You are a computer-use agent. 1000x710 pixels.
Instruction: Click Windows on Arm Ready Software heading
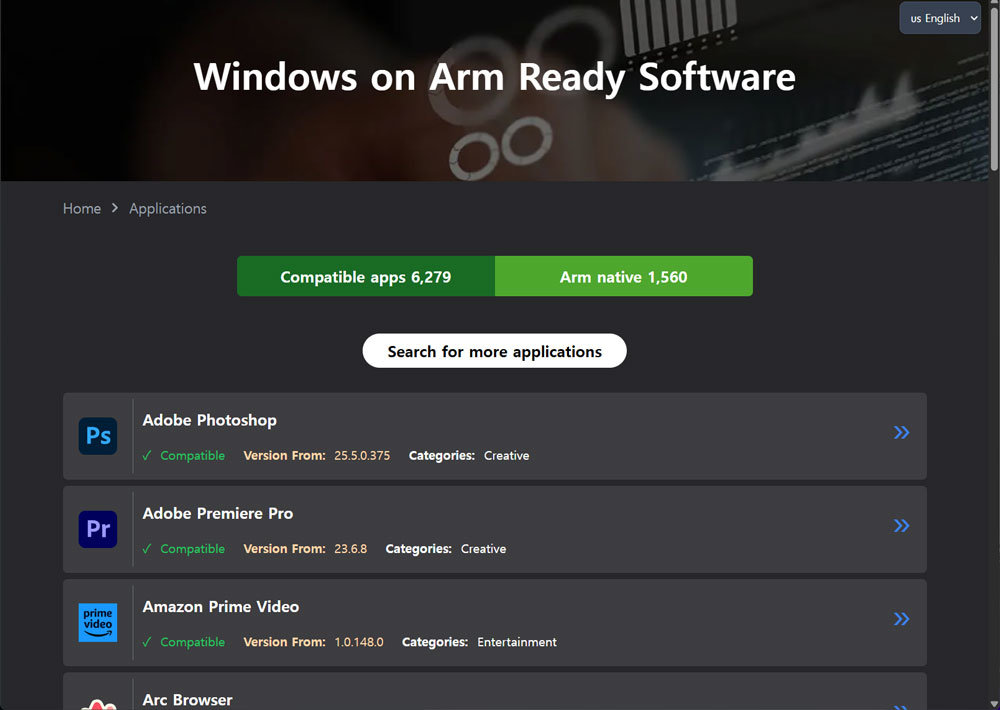(494, 77)
